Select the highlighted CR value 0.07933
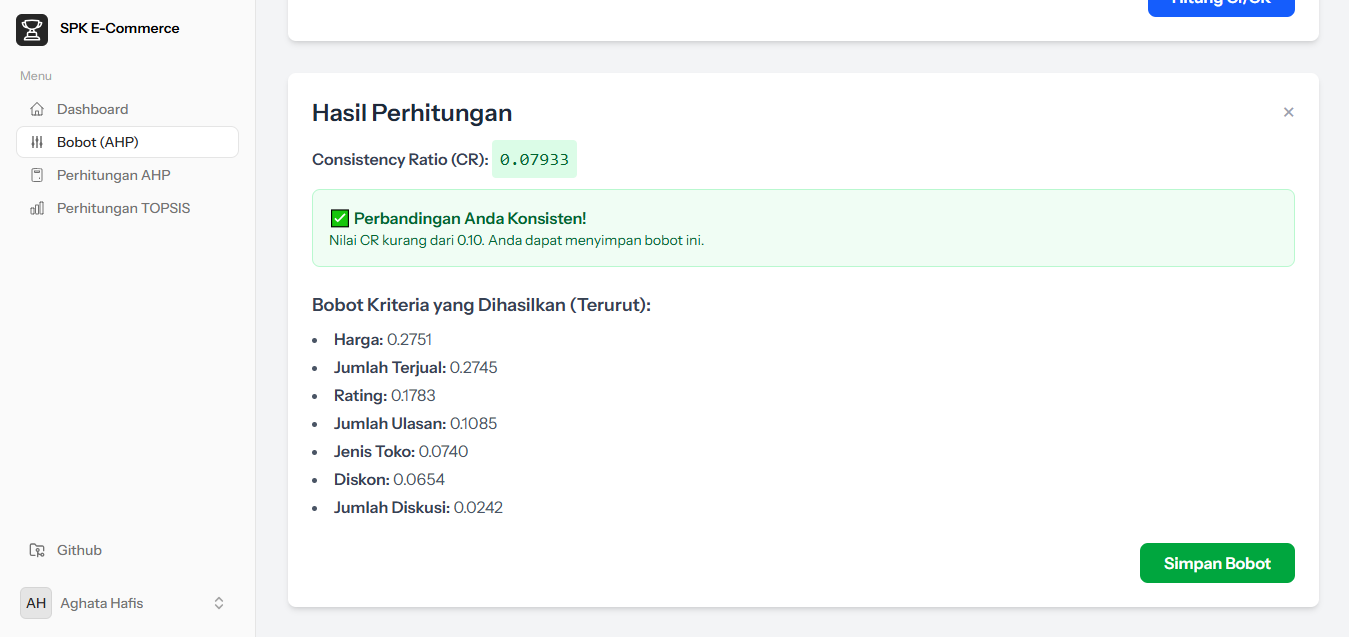The width and height of the screenshot is (1349, 637). point(534,159)
